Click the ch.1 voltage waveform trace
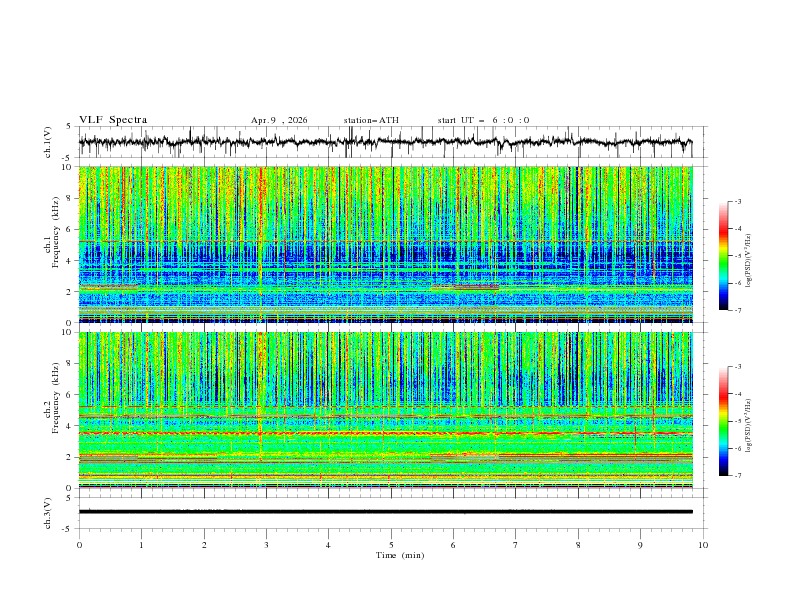Image resolution: width=792 pixels, height=612 pixels. tap(385, 142)
